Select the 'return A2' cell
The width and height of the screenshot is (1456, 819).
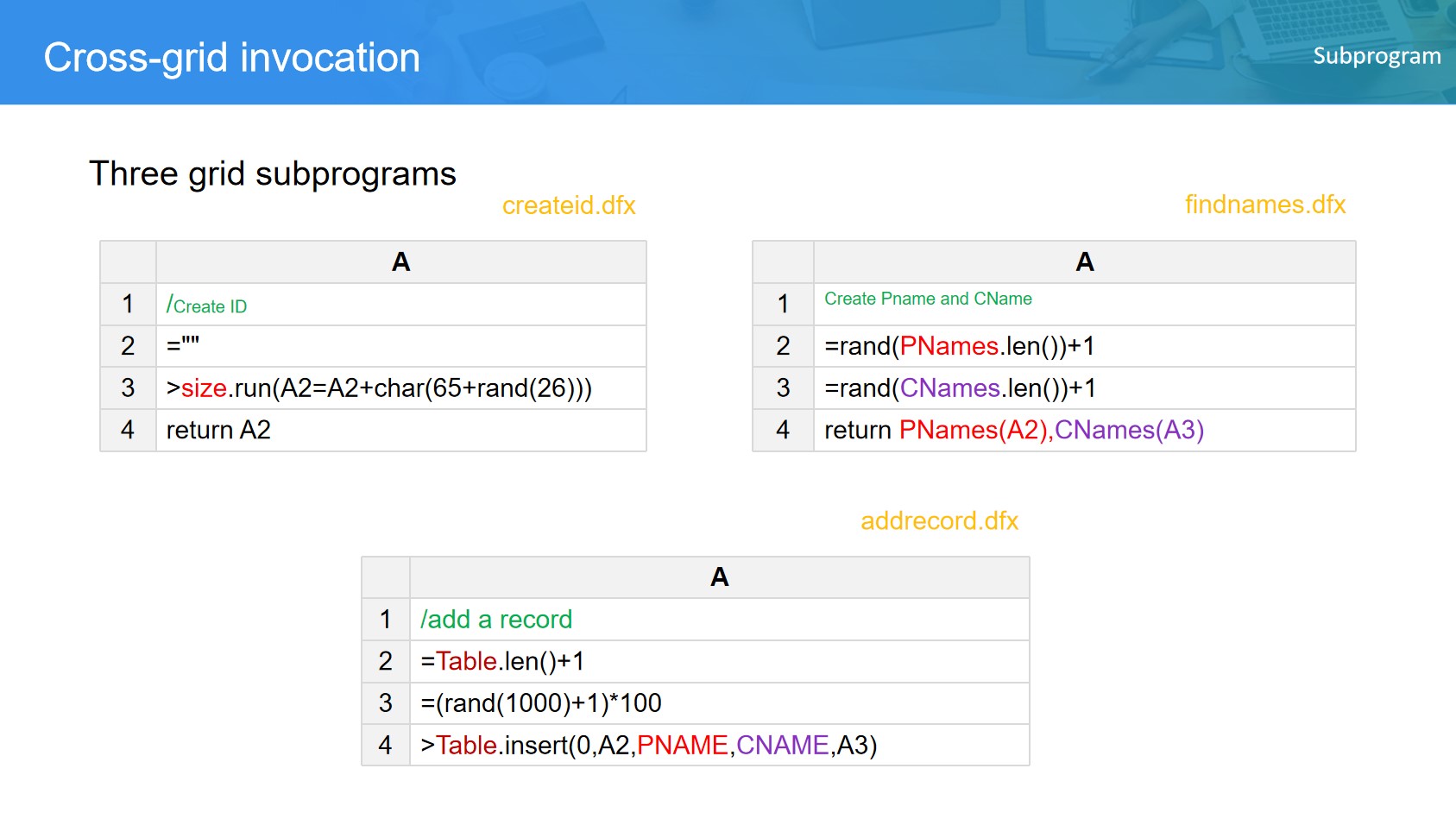(400, 430)
